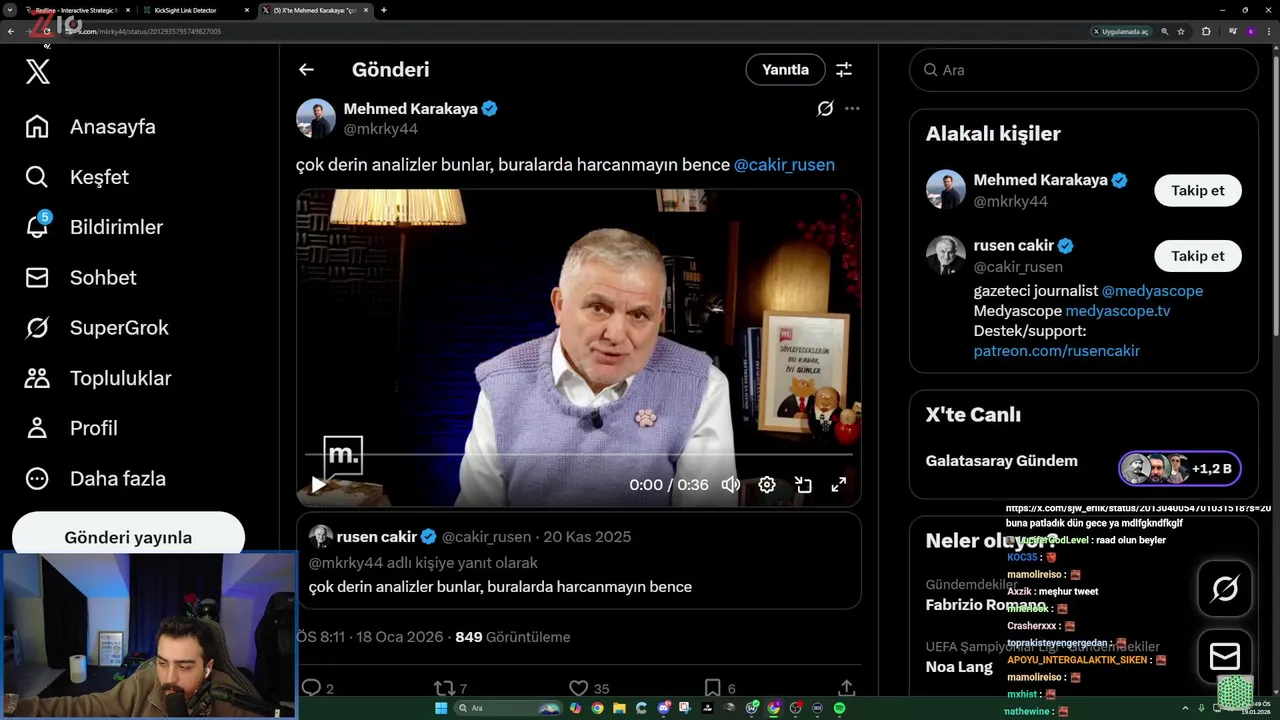Screen dimensions: 1280x720
Task: Open SuperGrok from sidebar
Action: pyautogui.click(x=97, y=328)
